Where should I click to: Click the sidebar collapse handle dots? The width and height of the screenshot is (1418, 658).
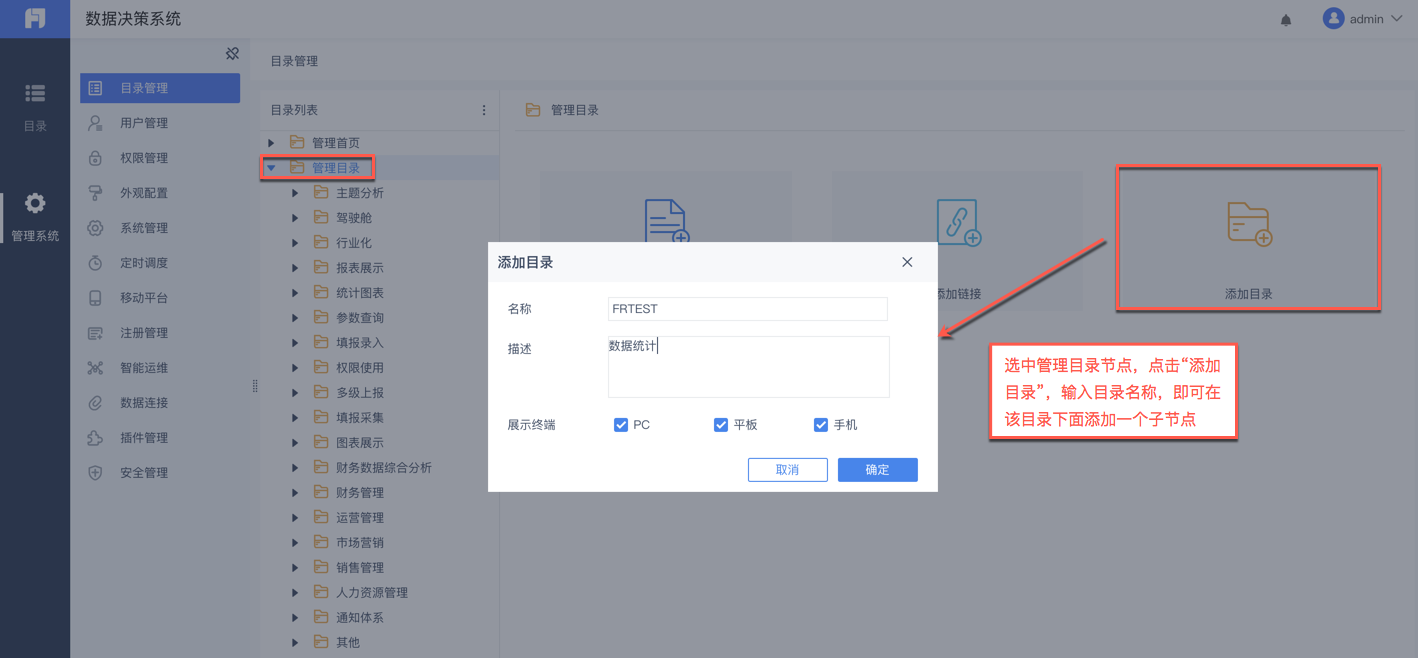(x=255, y=385)
